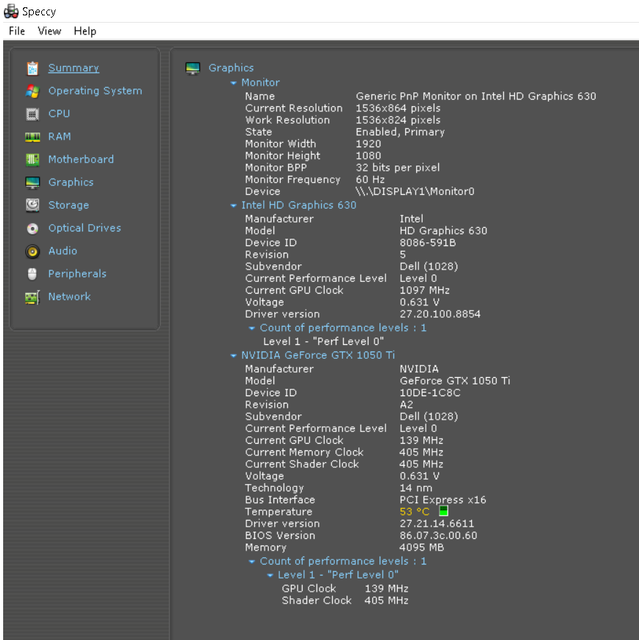Collapse NVIDIA's Count of performance levels arrow
The width and height of the screenshot is (639, 640).
click(252, 562)
